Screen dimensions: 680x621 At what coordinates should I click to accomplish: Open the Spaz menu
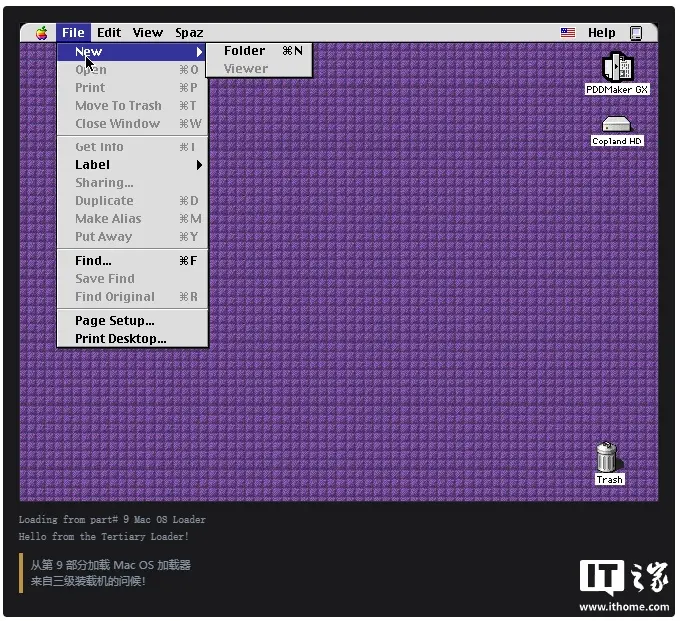tap(189, 33)
